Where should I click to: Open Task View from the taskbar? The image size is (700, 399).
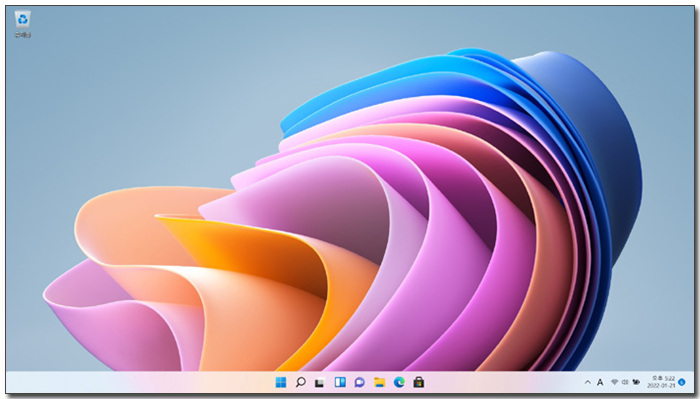tap(320, 382)
